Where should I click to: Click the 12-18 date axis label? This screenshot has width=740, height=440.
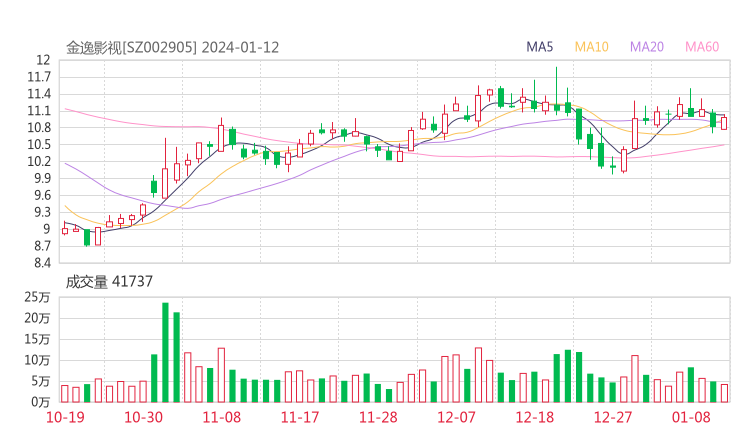(x=534, y=417)
